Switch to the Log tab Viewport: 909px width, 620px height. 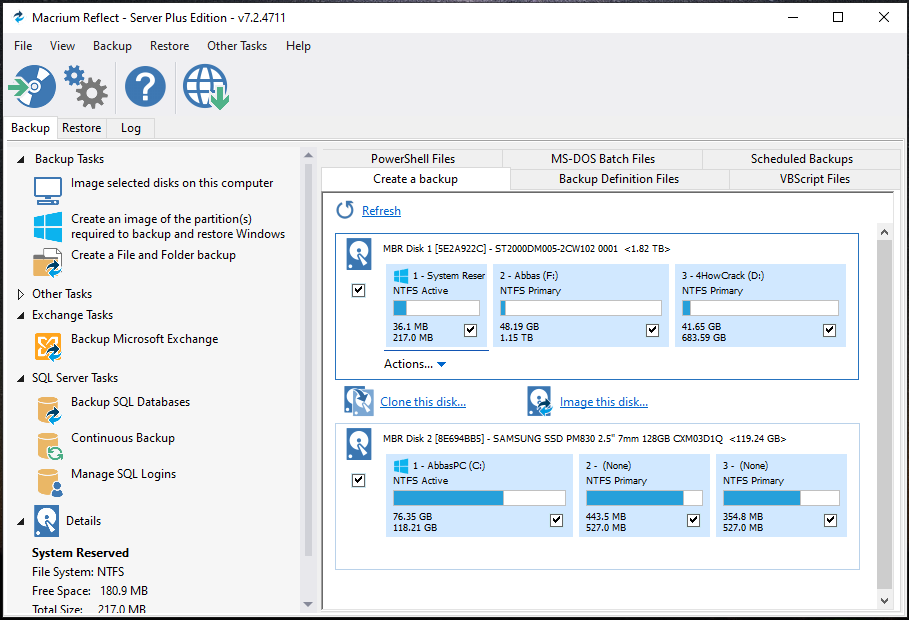pos(130,128)
